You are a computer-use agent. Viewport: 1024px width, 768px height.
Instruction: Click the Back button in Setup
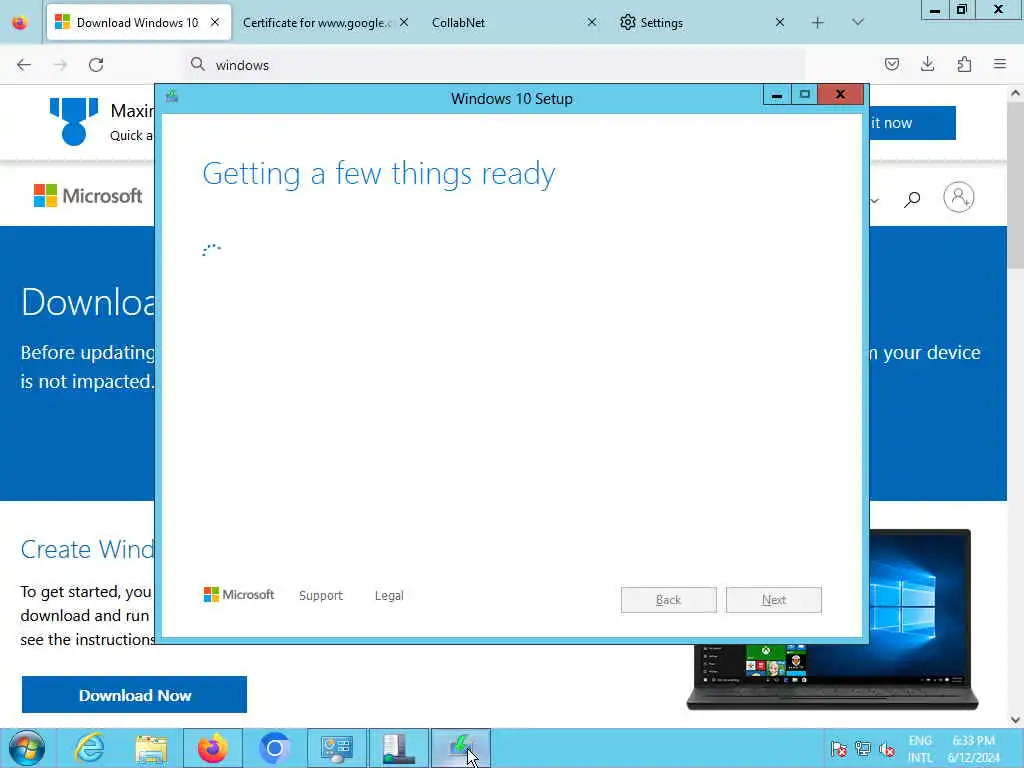click(669, 600)
